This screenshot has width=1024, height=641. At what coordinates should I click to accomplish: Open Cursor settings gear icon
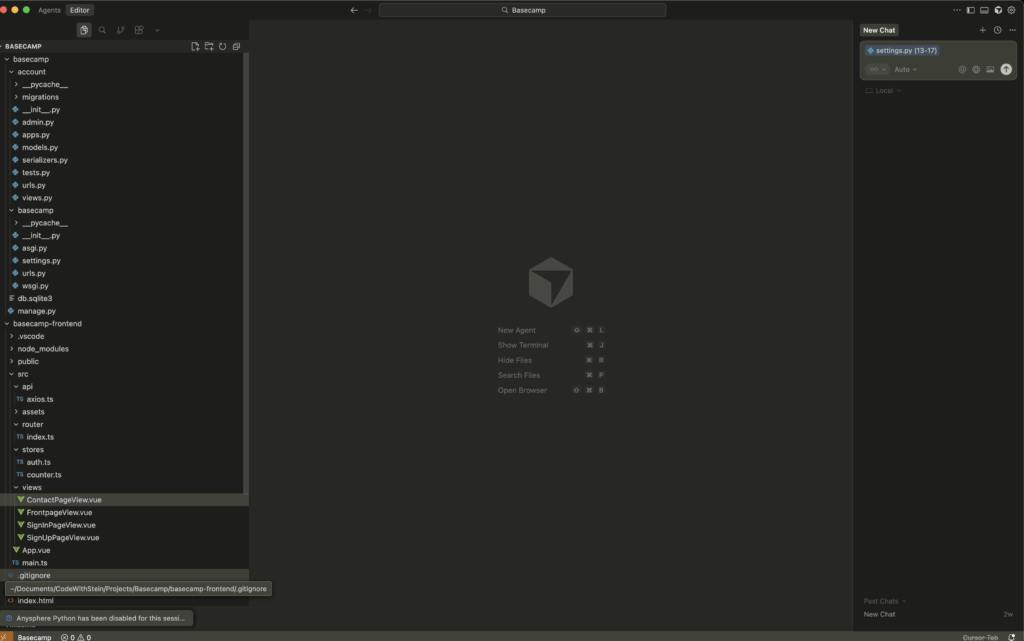click(x=1012, y=10)
